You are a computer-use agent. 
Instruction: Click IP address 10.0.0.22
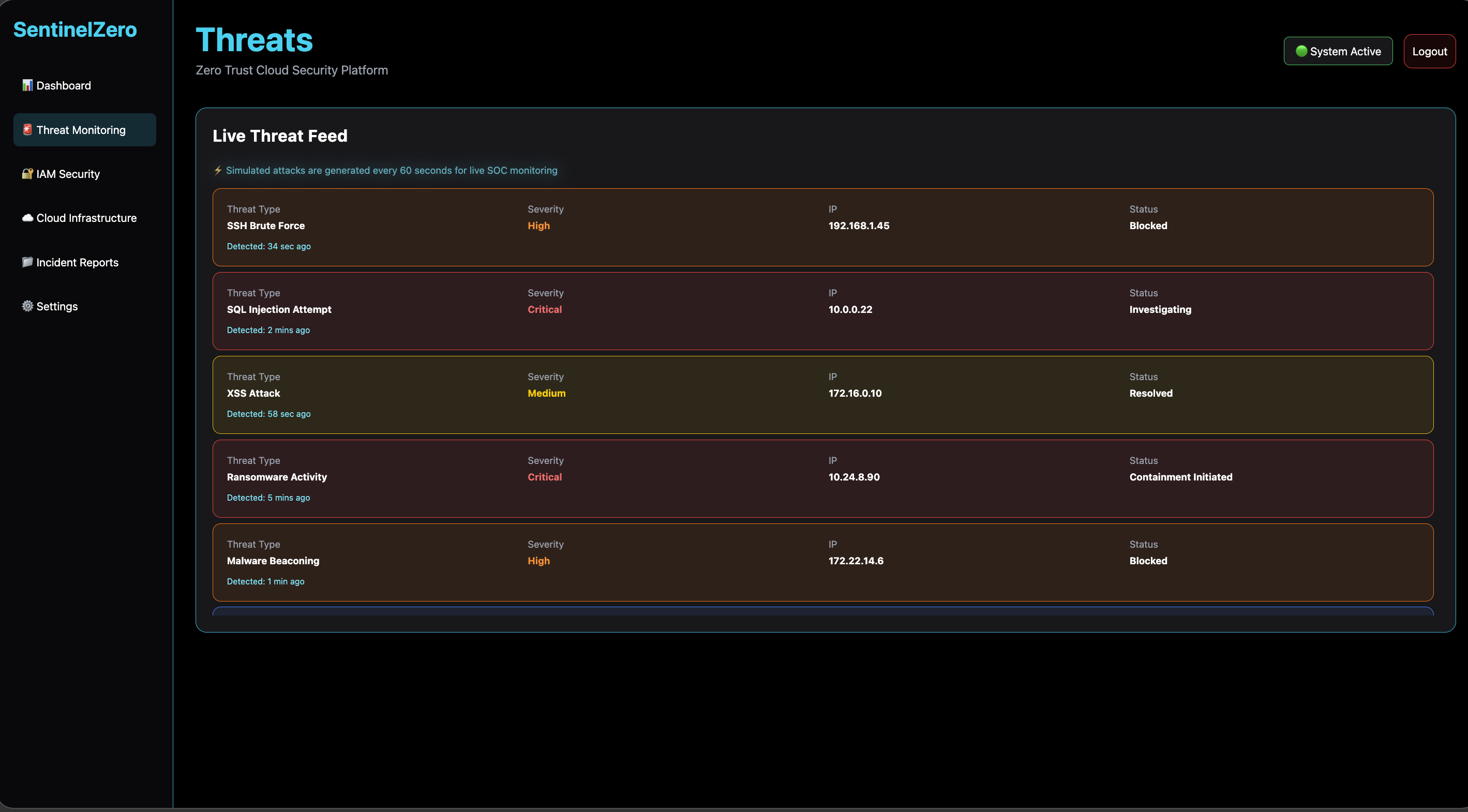[x=850, y=309]
